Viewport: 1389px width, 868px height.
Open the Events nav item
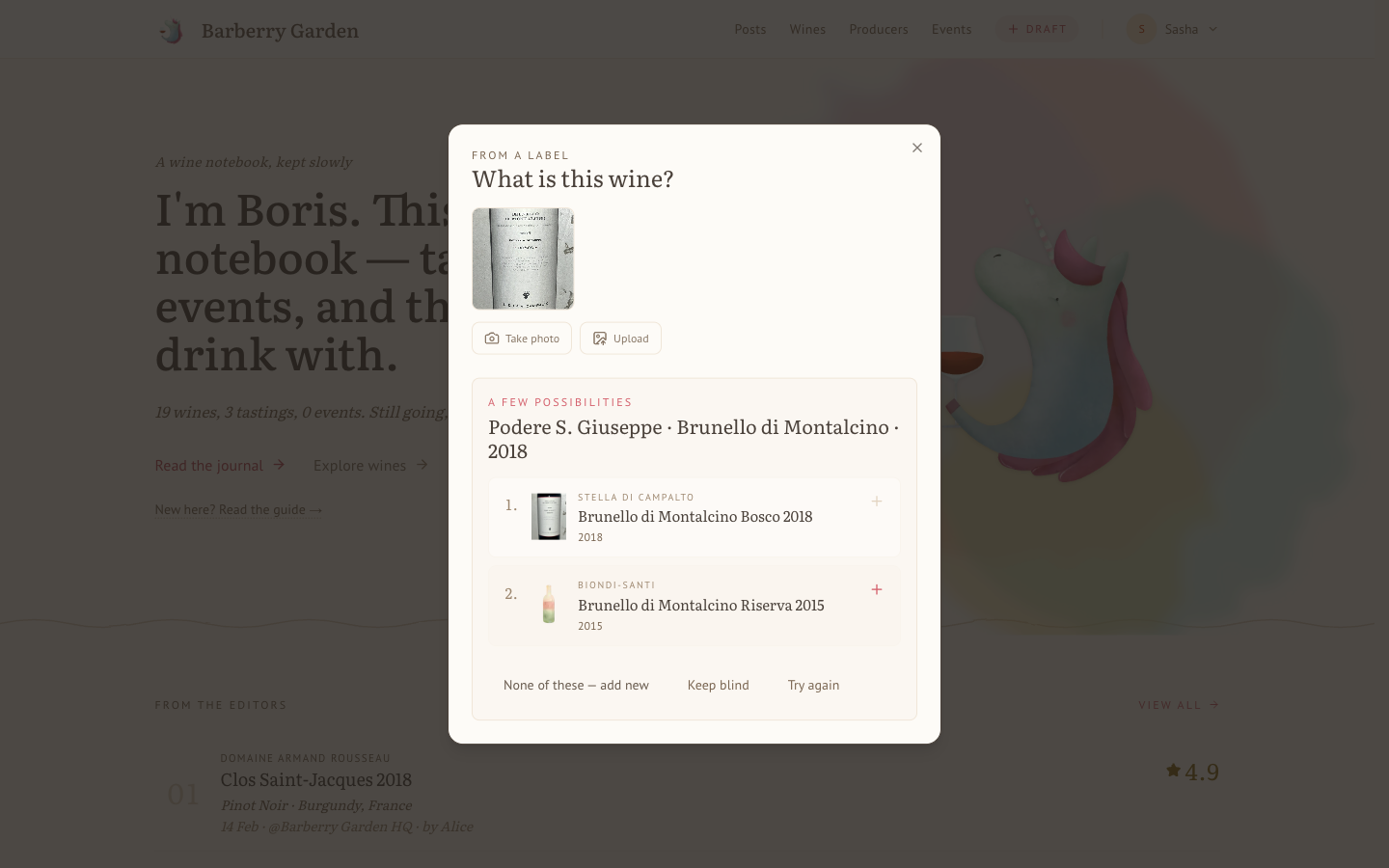coord(951,29)
